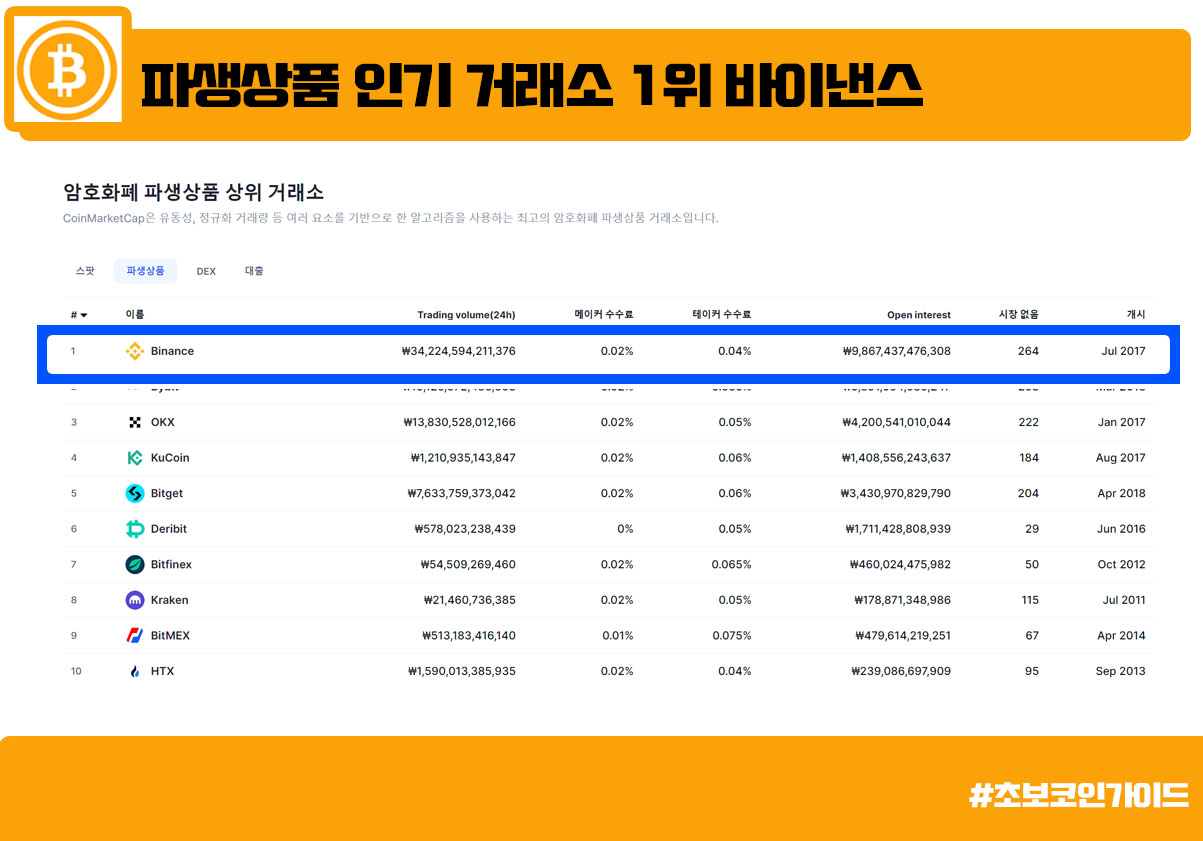Click Binance launch date Jul 2017
Viewport: 1203px width, 841px height.
1122,351
